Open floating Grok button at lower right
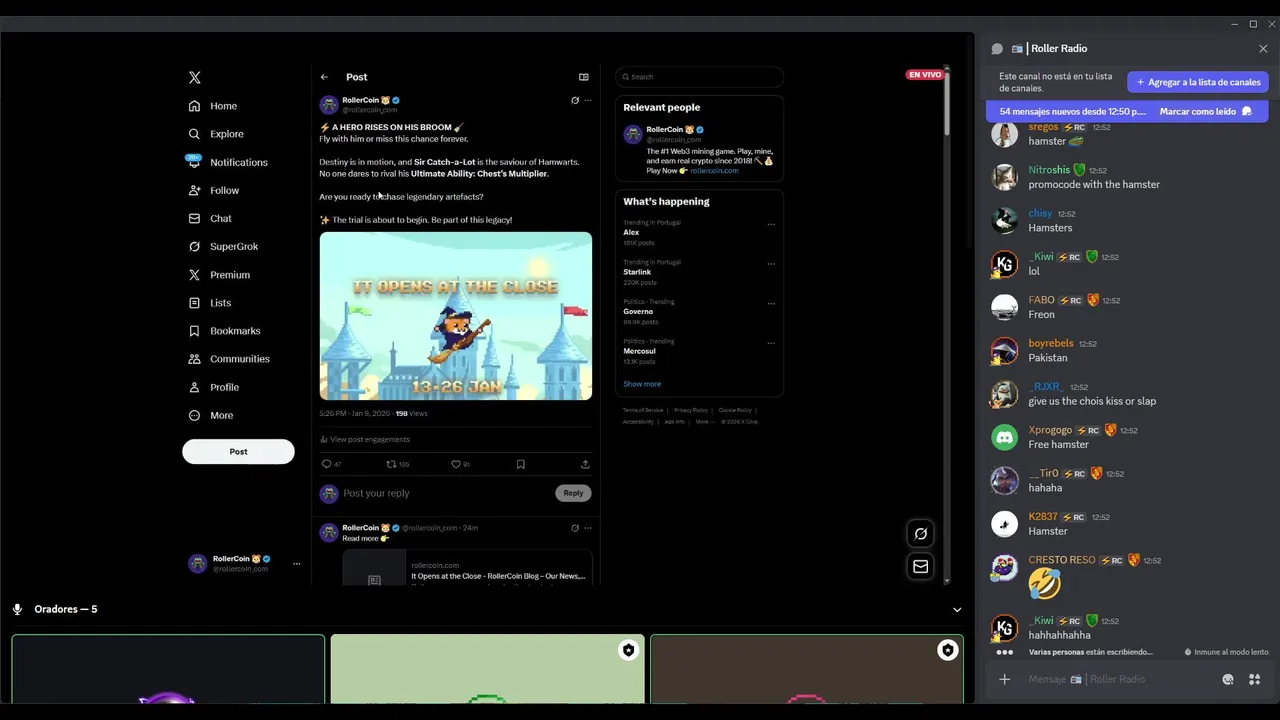Screen dimensions: 1280x720 (921, 533)
